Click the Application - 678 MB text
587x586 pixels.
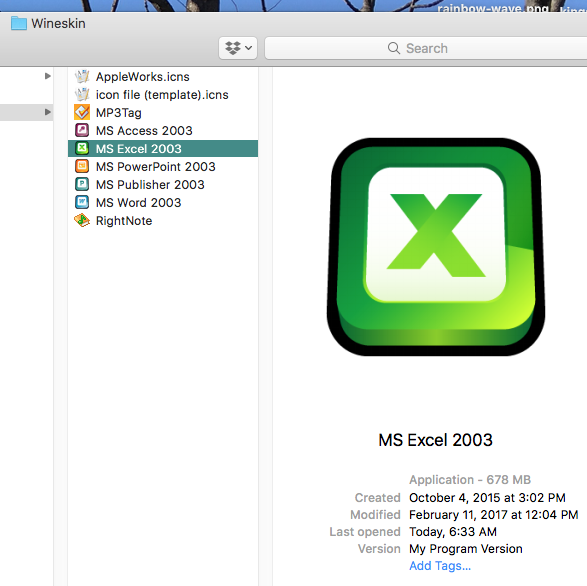coord(470,480)
